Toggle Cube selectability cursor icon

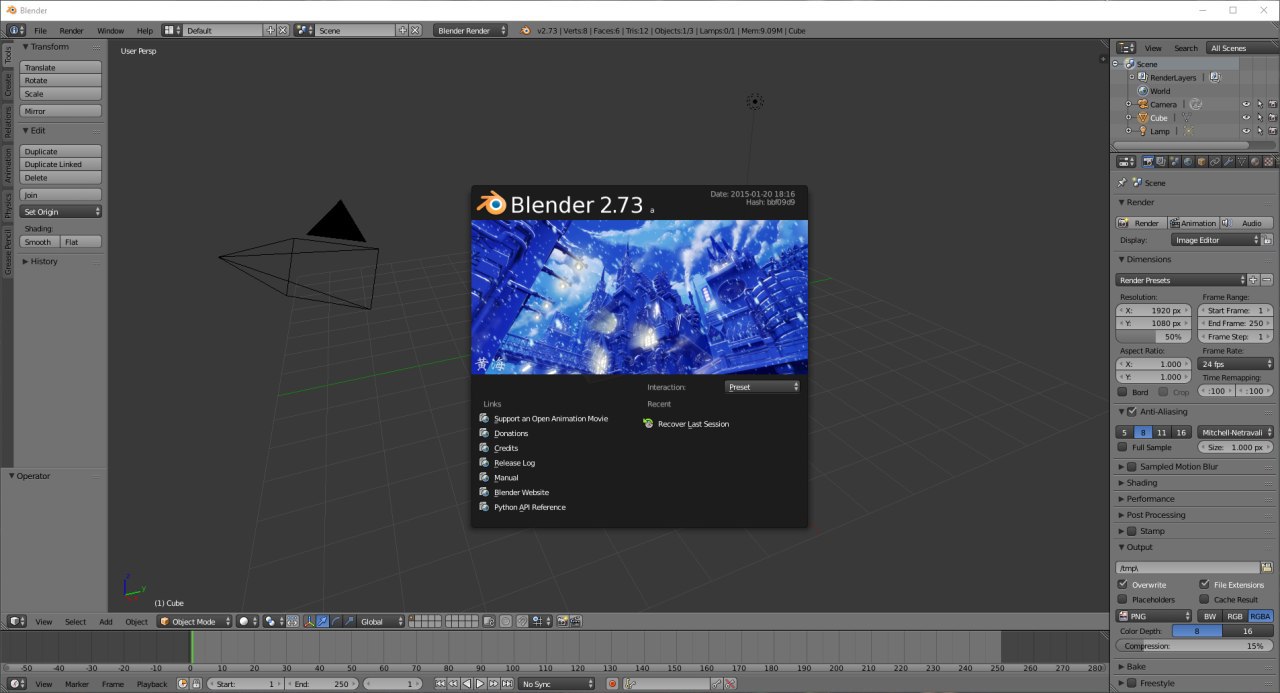(1259, 118)
